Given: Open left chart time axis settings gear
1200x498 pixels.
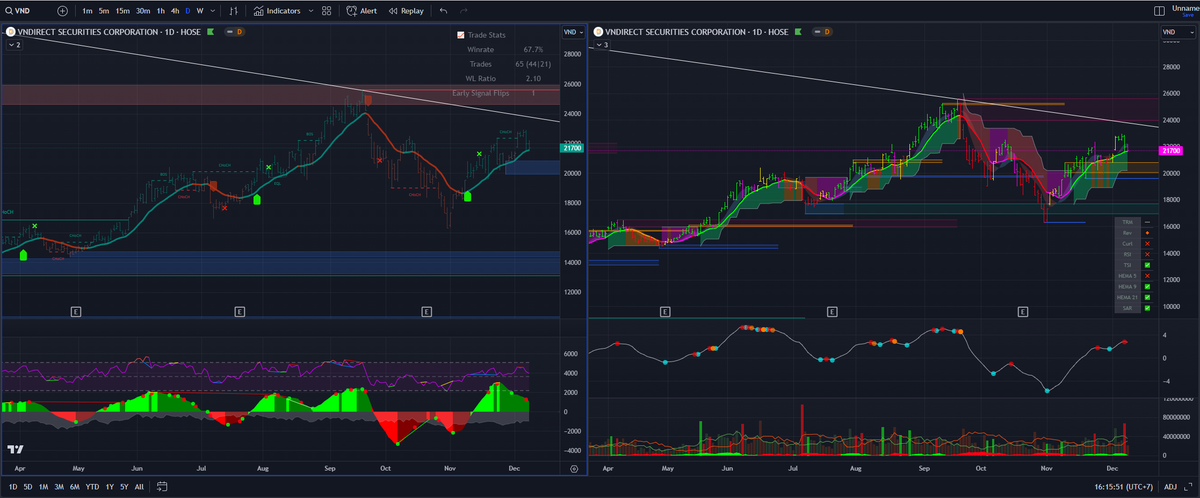Looking at the screenshot, I should pos(574,468).
